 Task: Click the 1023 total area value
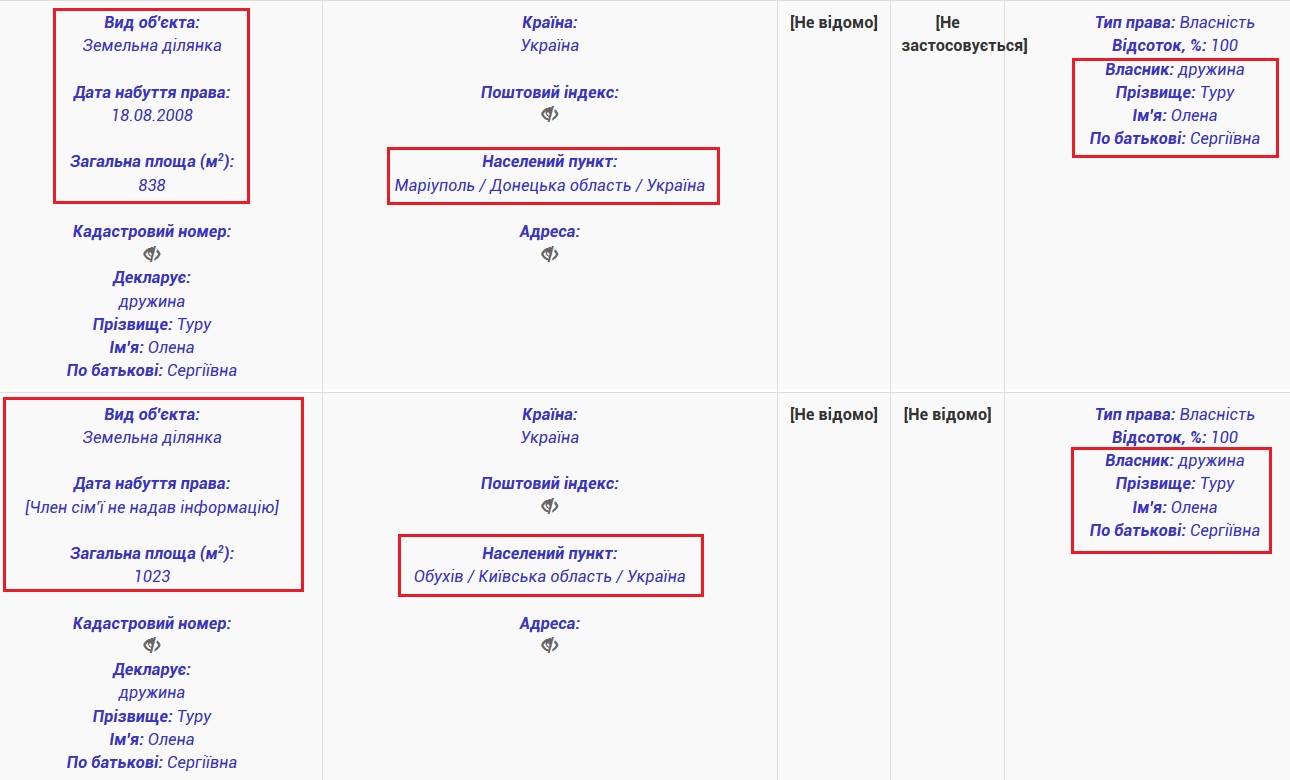(152, 576)
